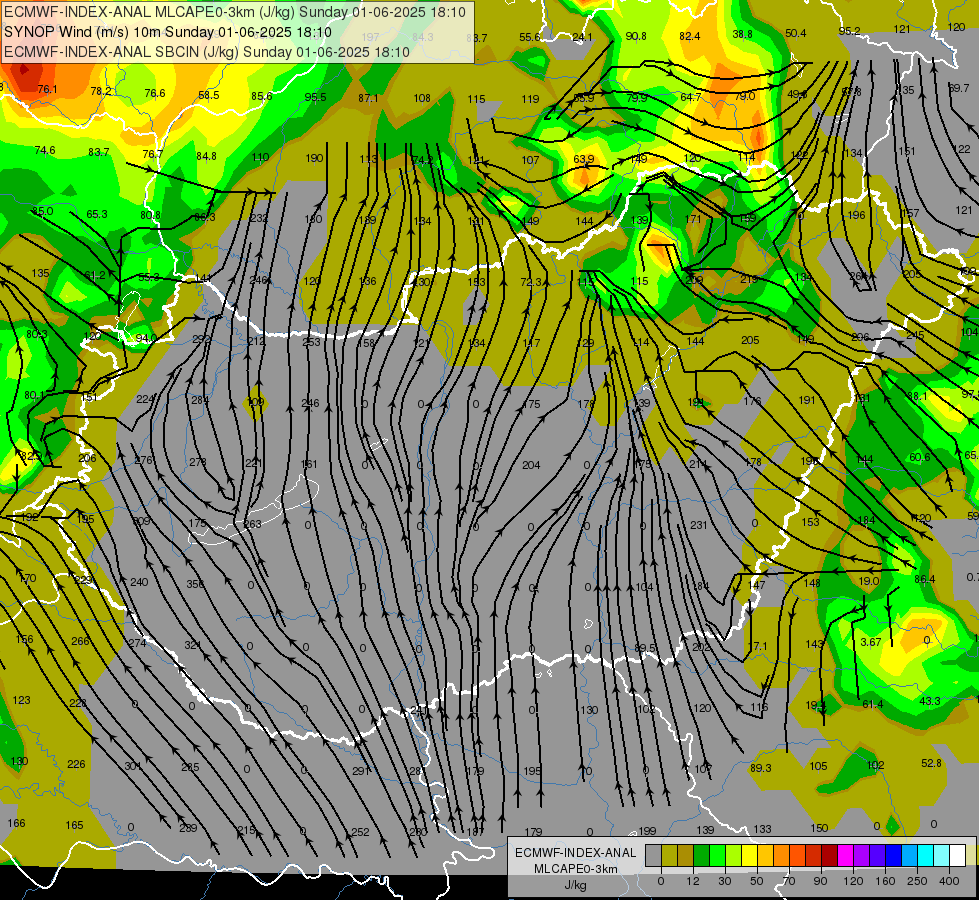The image size is (979, 900).
Task: Pick the bright green legend swatch
Action: [717, 855]
